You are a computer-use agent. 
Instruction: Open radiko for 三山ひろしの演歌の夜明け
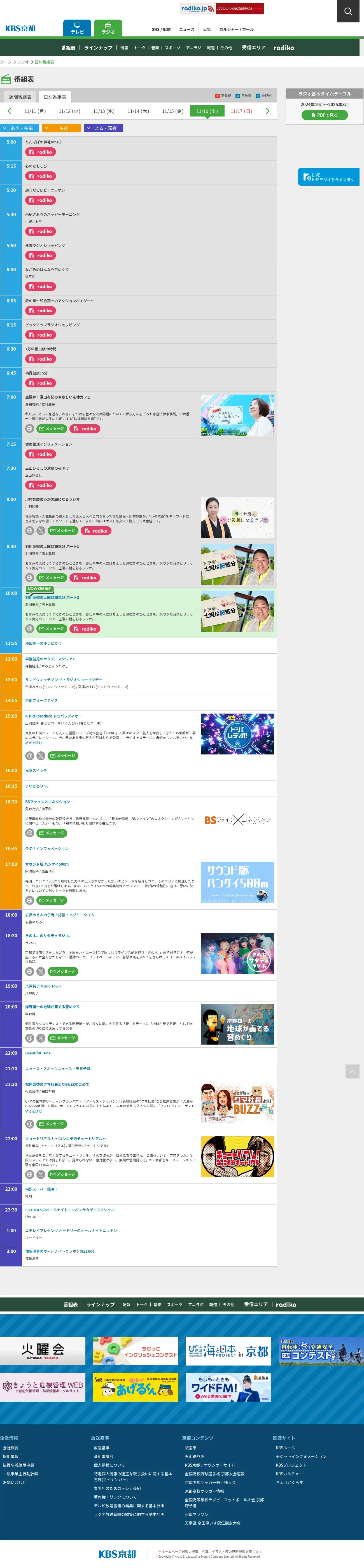(x=41, y=485)
